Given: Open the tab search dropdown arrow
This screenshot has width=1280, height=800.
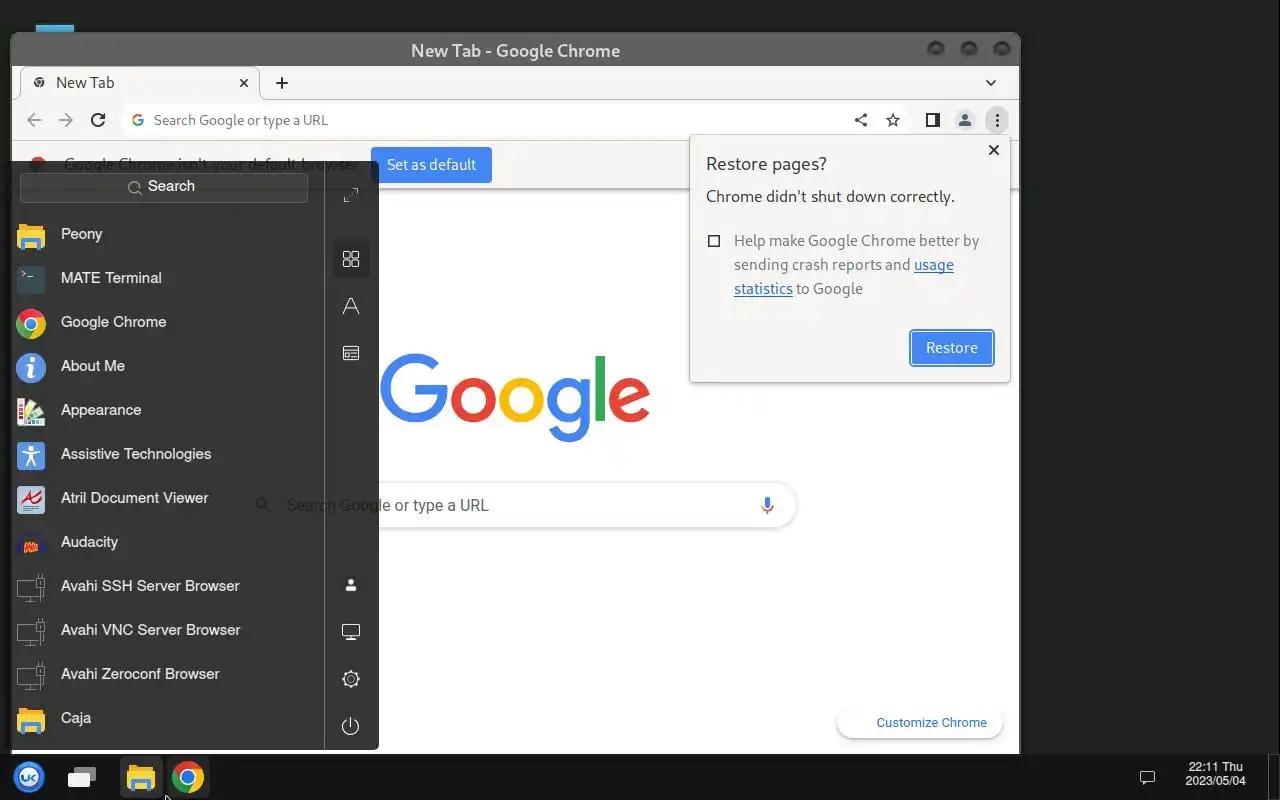Looking at the screenshot, I should (991, 83).
